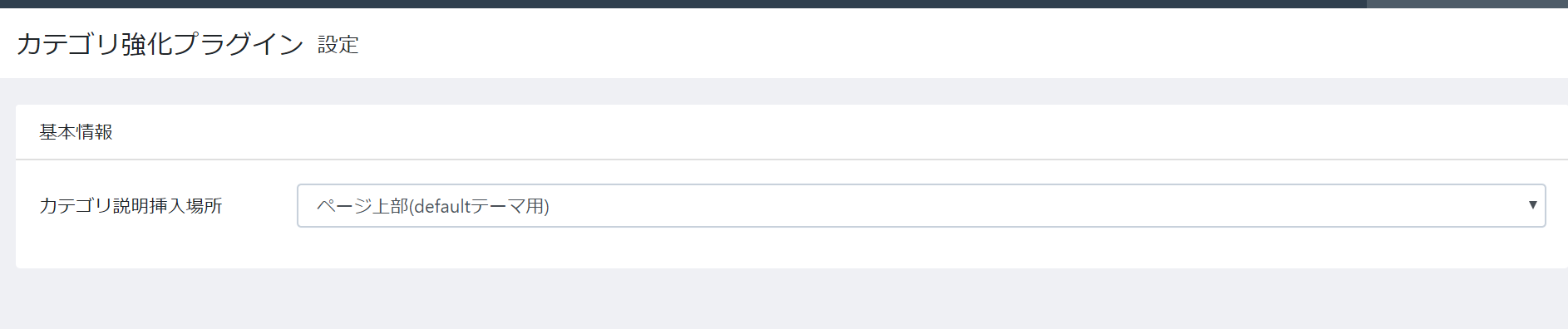The width and height of the screenshot is (1568, 329).
Task: Click the 設定 subtitle next to the title
Action: (338, 45)
